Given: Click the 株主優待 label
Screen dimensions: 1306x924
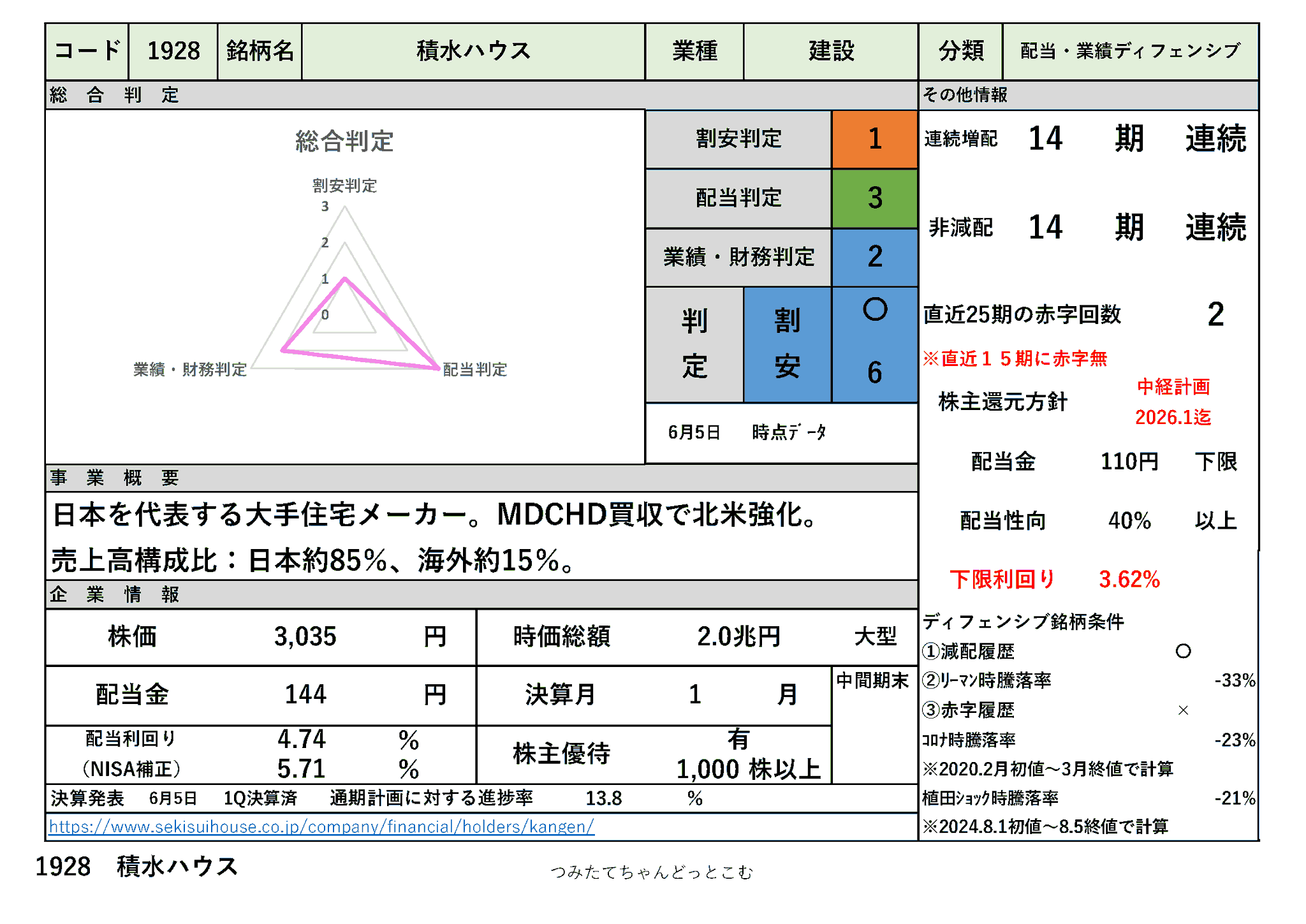Looking at the screenshot, I should pos(561,754).
